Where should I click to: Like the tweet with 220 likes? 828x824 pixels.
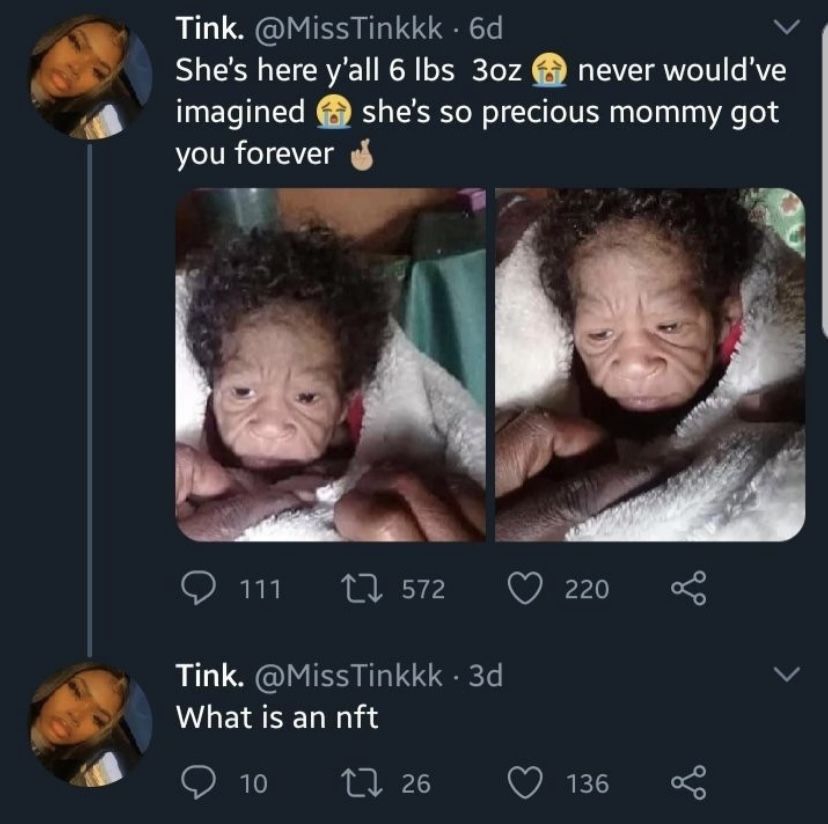pos(525,588)
